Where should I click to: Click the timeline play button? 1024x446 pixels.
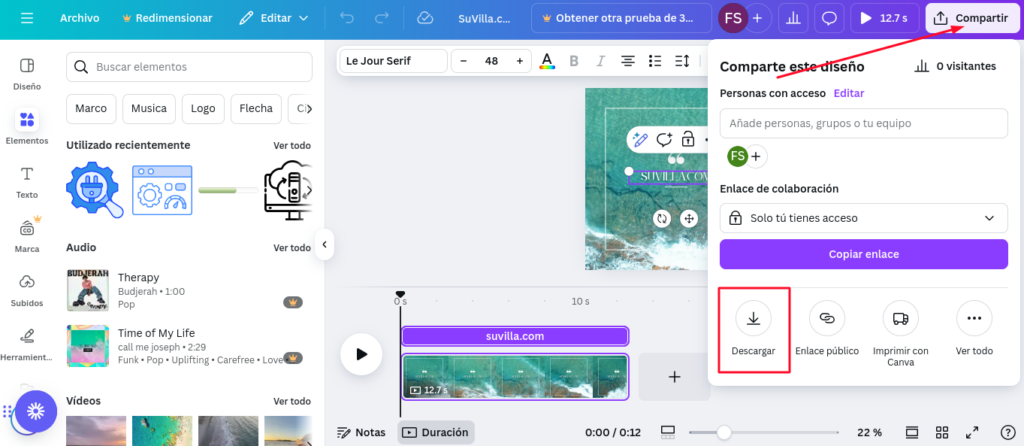click(361, 354)
